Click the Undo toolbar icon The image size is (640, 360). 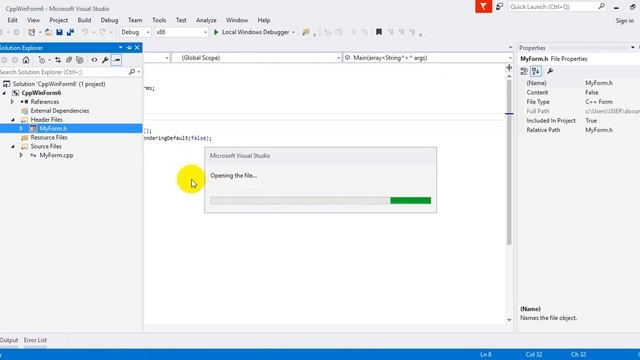click(x=85, y=32)
